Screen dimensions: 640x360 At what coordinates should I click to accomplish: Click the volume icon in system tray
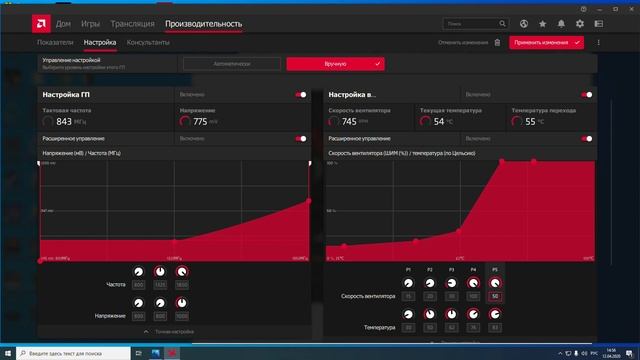pos(584,353)
